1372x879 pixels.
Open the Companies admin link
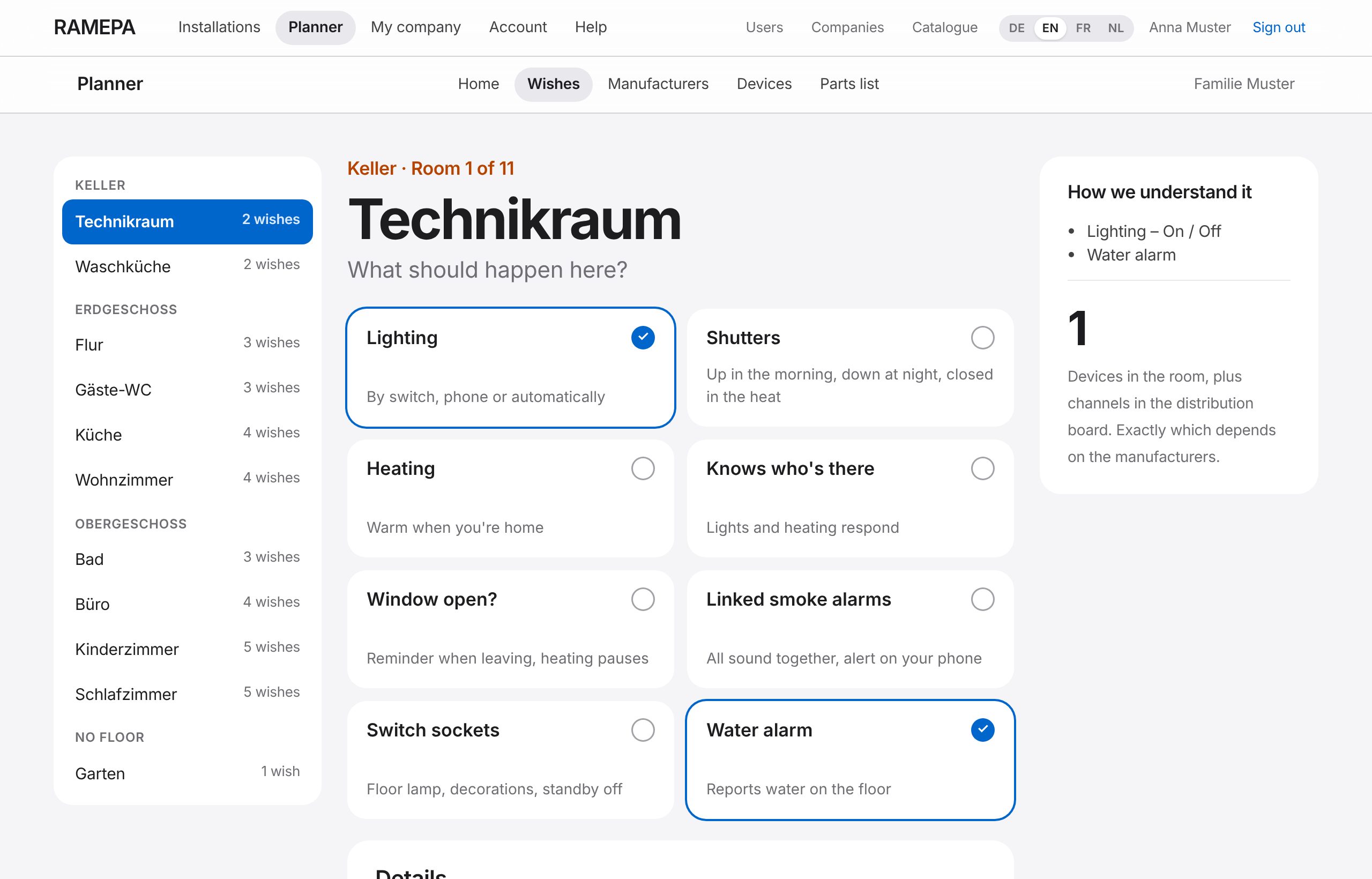tap(847, 27)
